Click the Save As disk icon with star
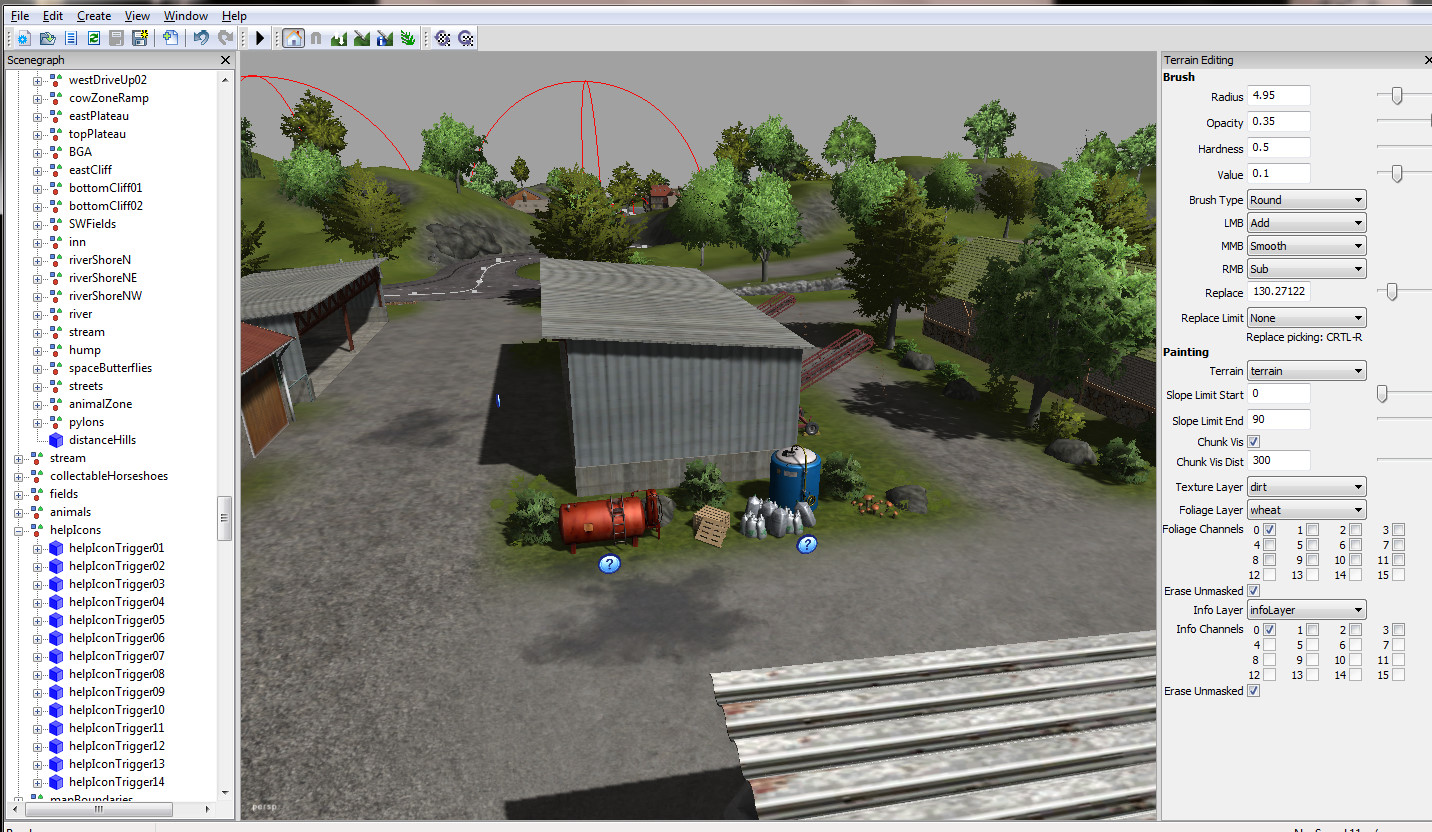1432x832 pixels. point(140,38)
